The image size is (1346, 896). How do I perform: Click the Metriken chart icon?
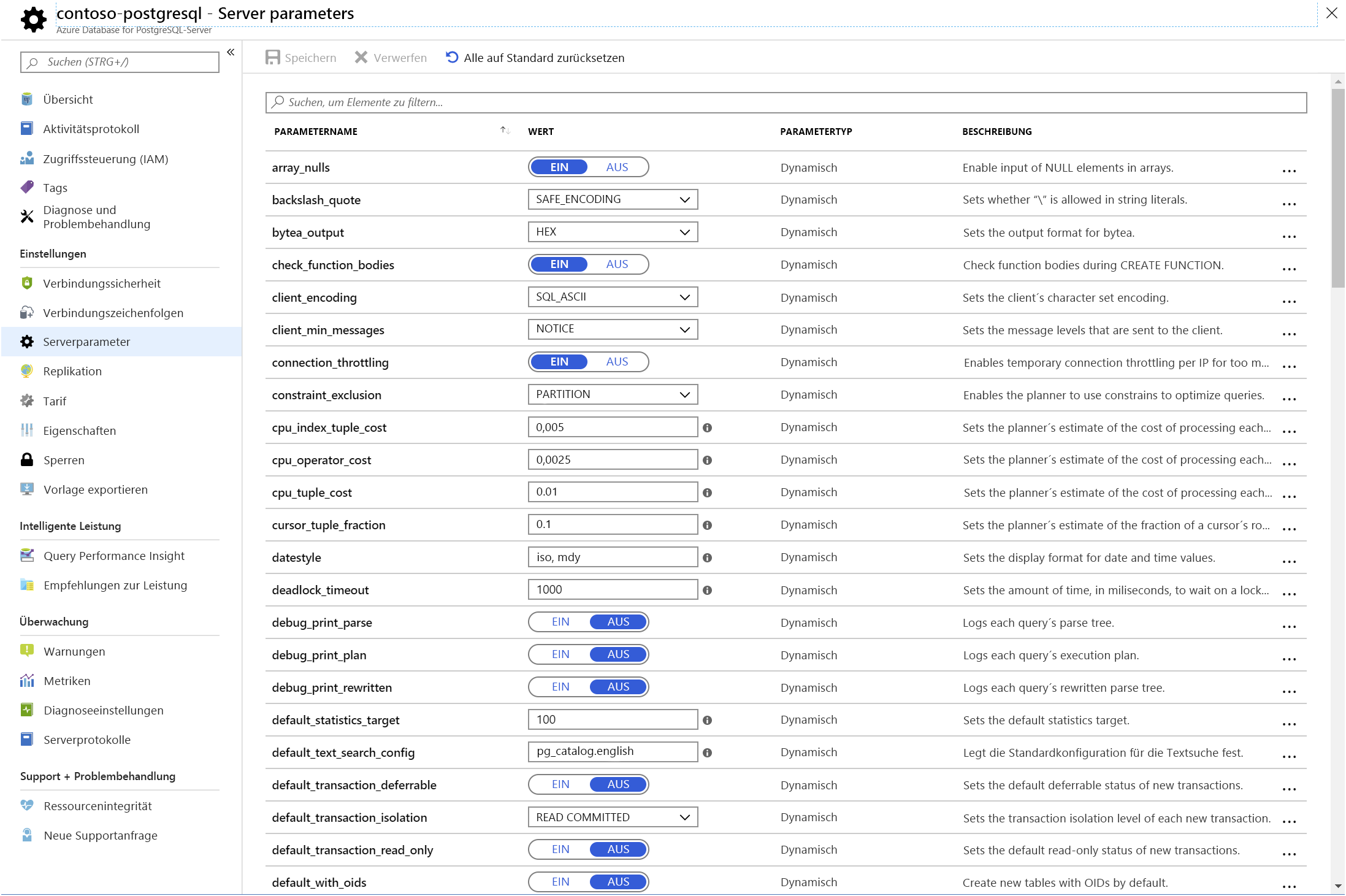pos(27,681)
